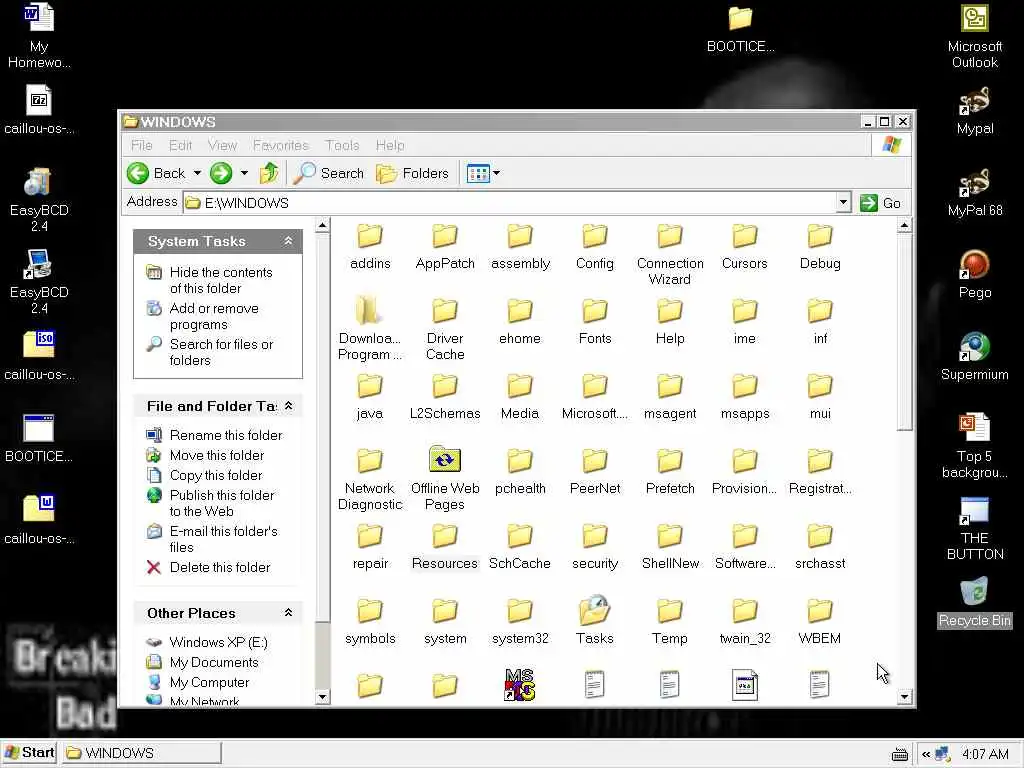
Task: Click the task pane's scroll up arrow
Action: pyautogui.click(x=322, y=226)
